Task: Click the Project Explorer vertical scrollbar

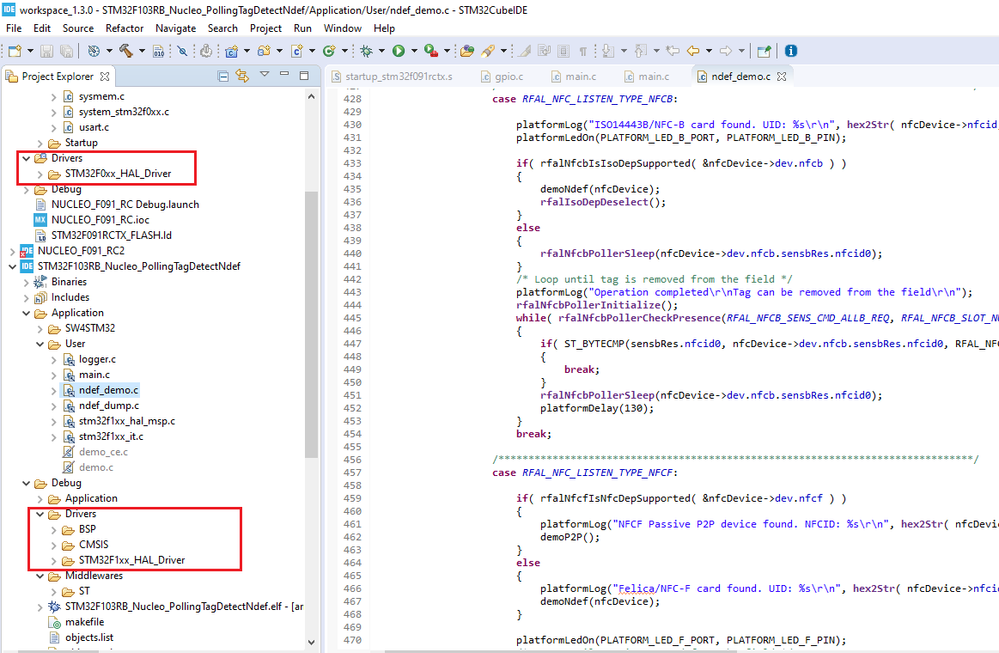Action: (312, 325)
